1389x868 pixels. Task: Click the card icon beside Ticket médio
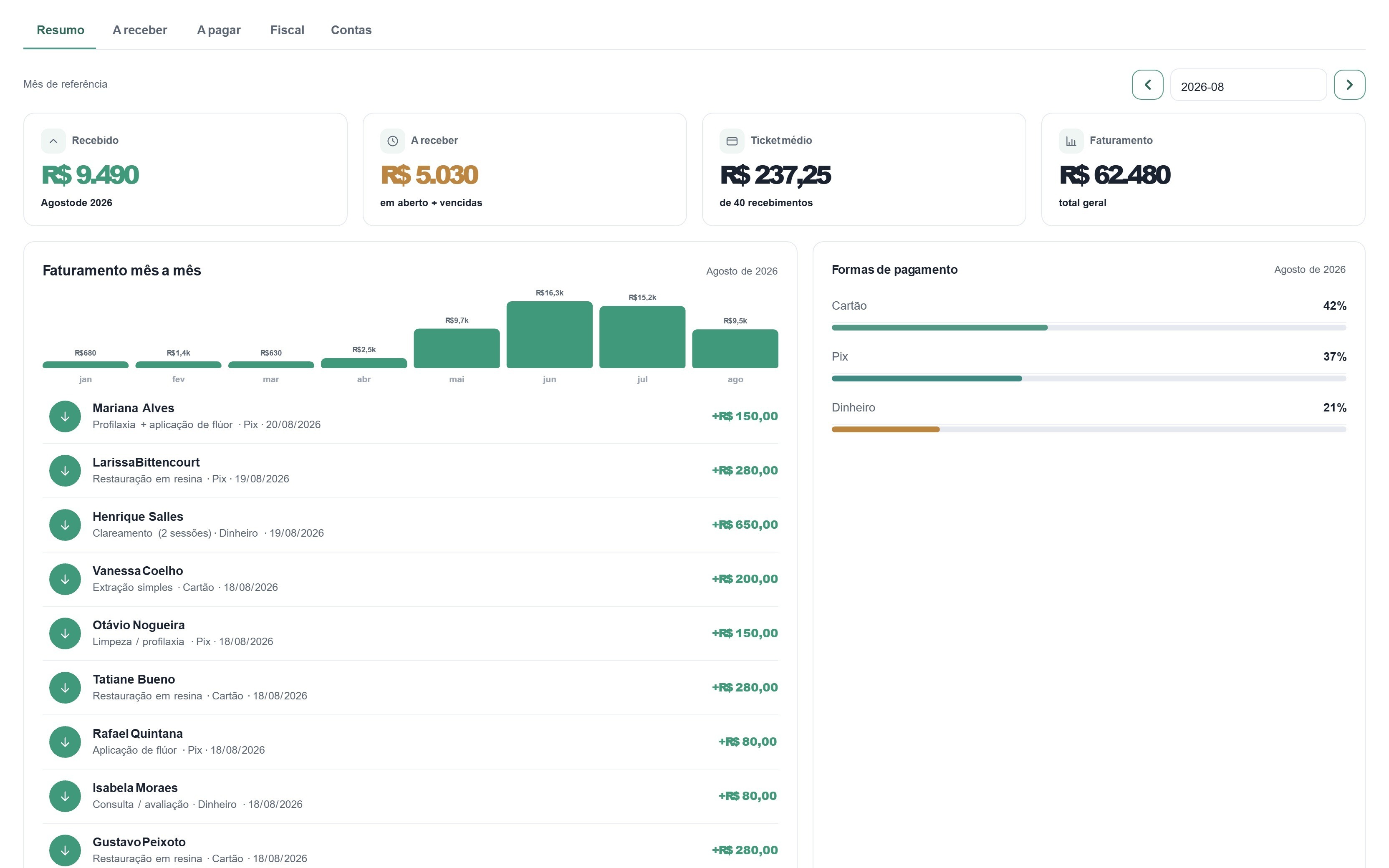click(x=732, y=141)
